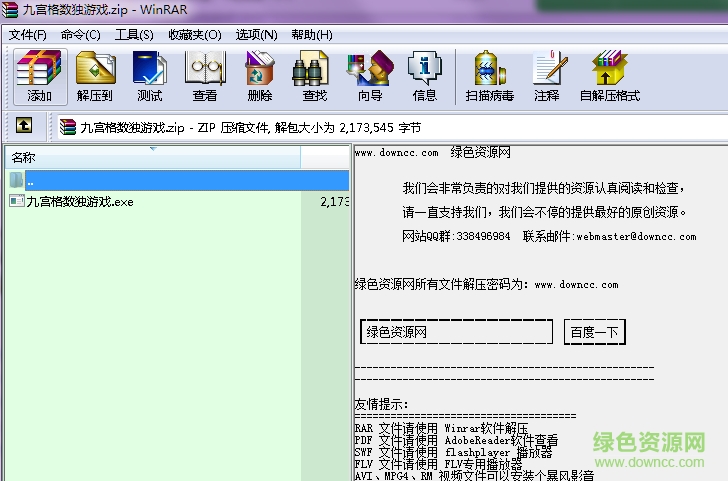Open the 选项(N) menu
728x481 pixels.
click(x=256, y=35)
